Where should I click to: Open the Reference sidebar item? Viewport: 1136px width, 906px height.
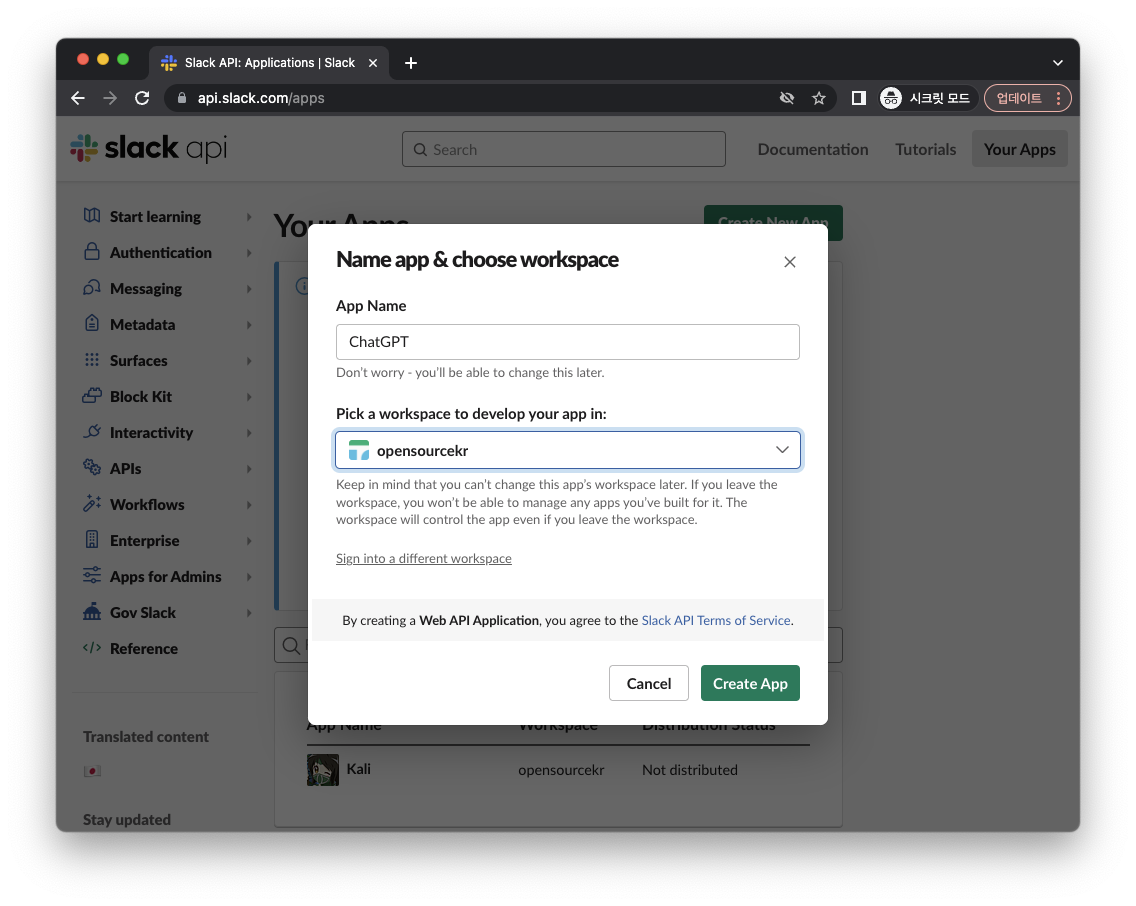click(x=143, y=649)
